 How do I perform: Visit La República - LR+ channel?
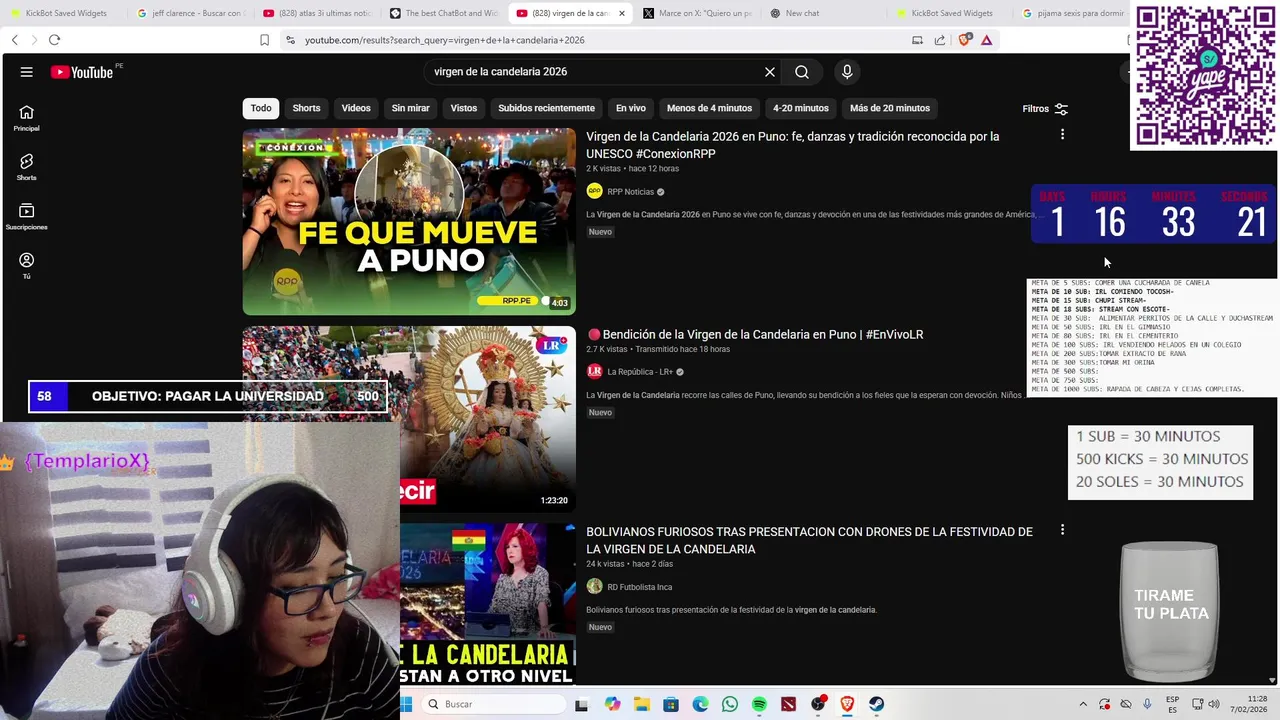tap(640, 372)
